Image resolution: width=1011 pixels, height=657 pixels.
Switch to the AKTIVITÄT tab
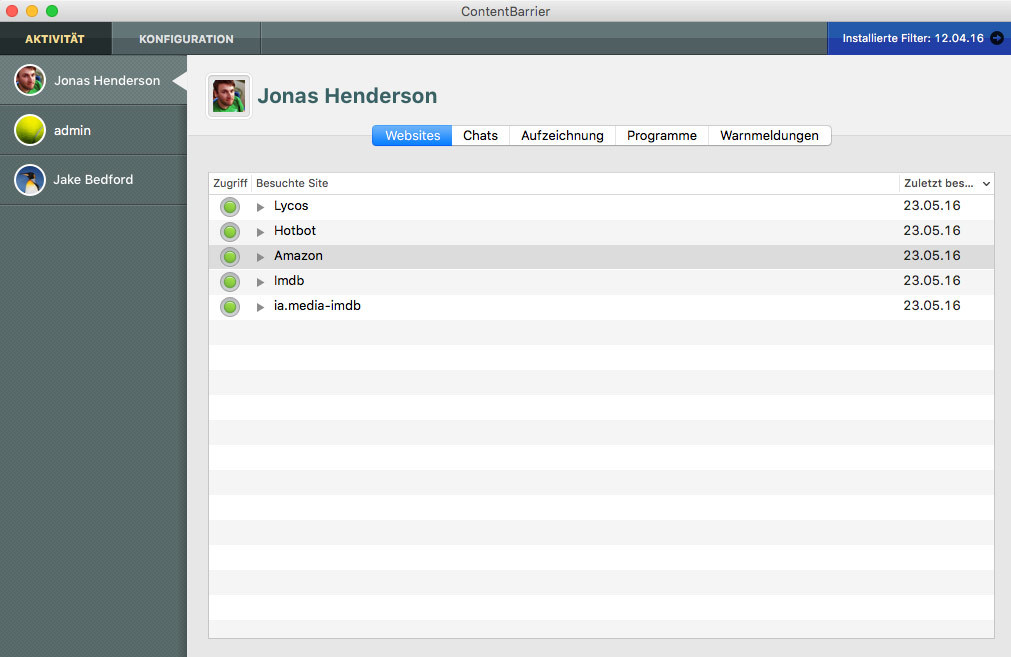point(55,39)
